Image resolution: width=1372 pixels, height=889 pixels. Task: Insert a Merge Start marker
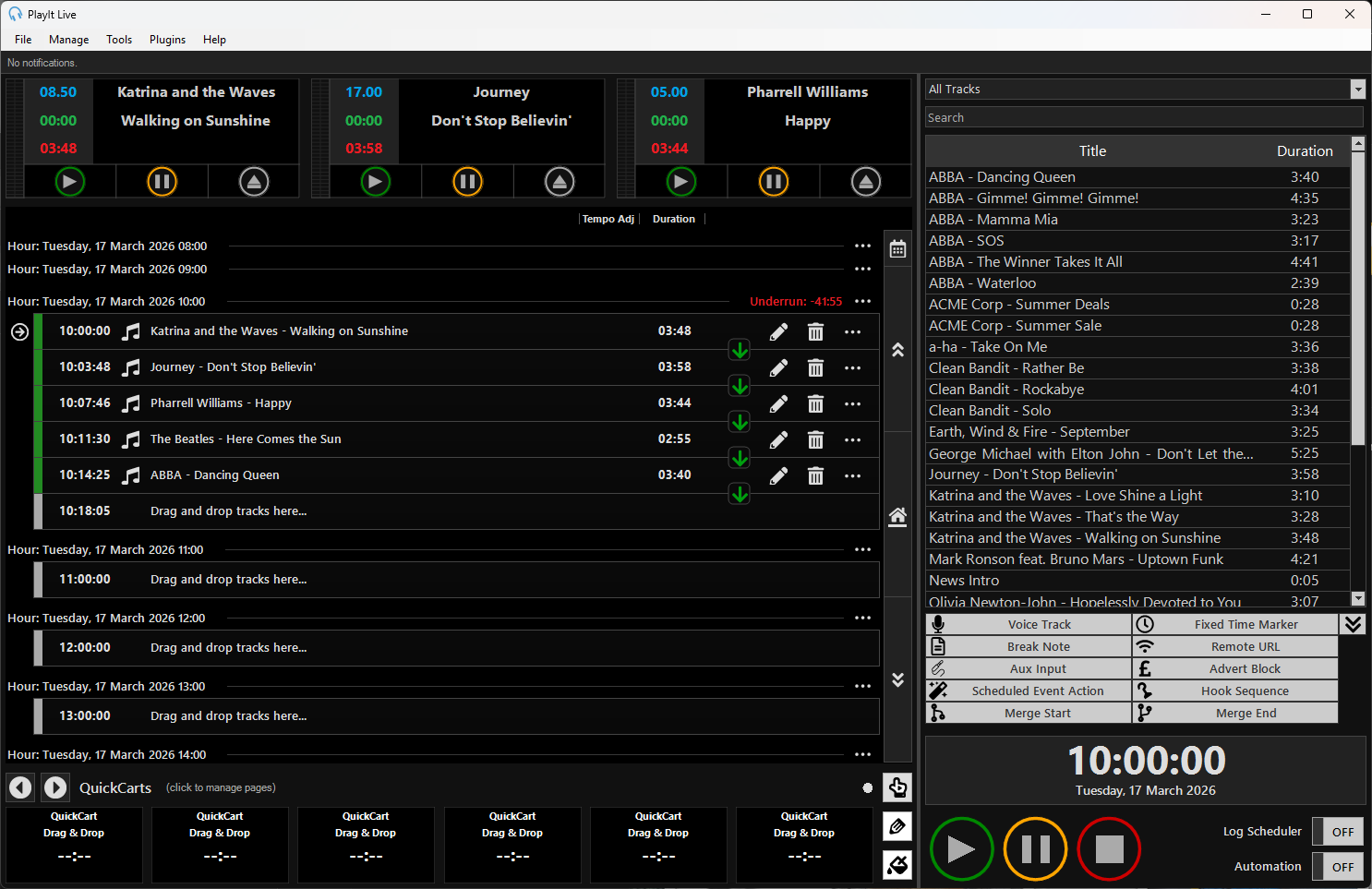coord(1029,714)
